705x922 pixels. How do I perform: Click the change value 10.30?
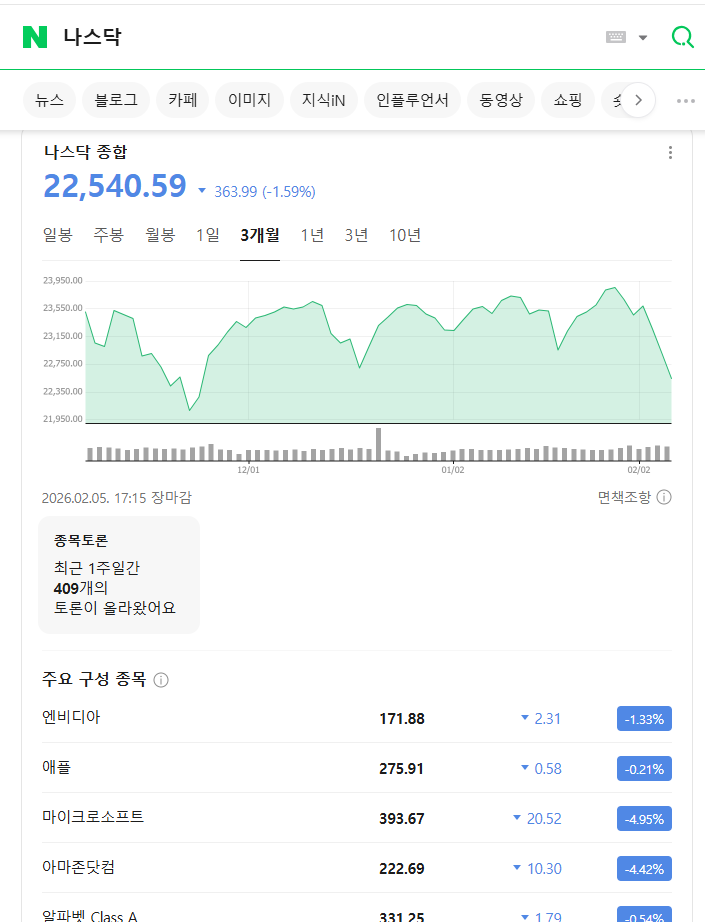click(544, 869)
